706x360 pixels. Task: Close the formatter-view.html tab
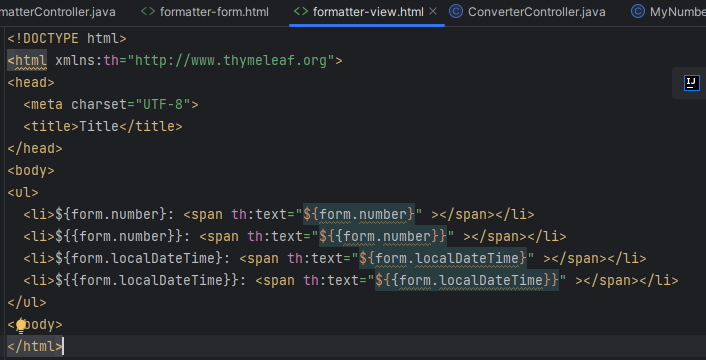(x=433, y=12)
